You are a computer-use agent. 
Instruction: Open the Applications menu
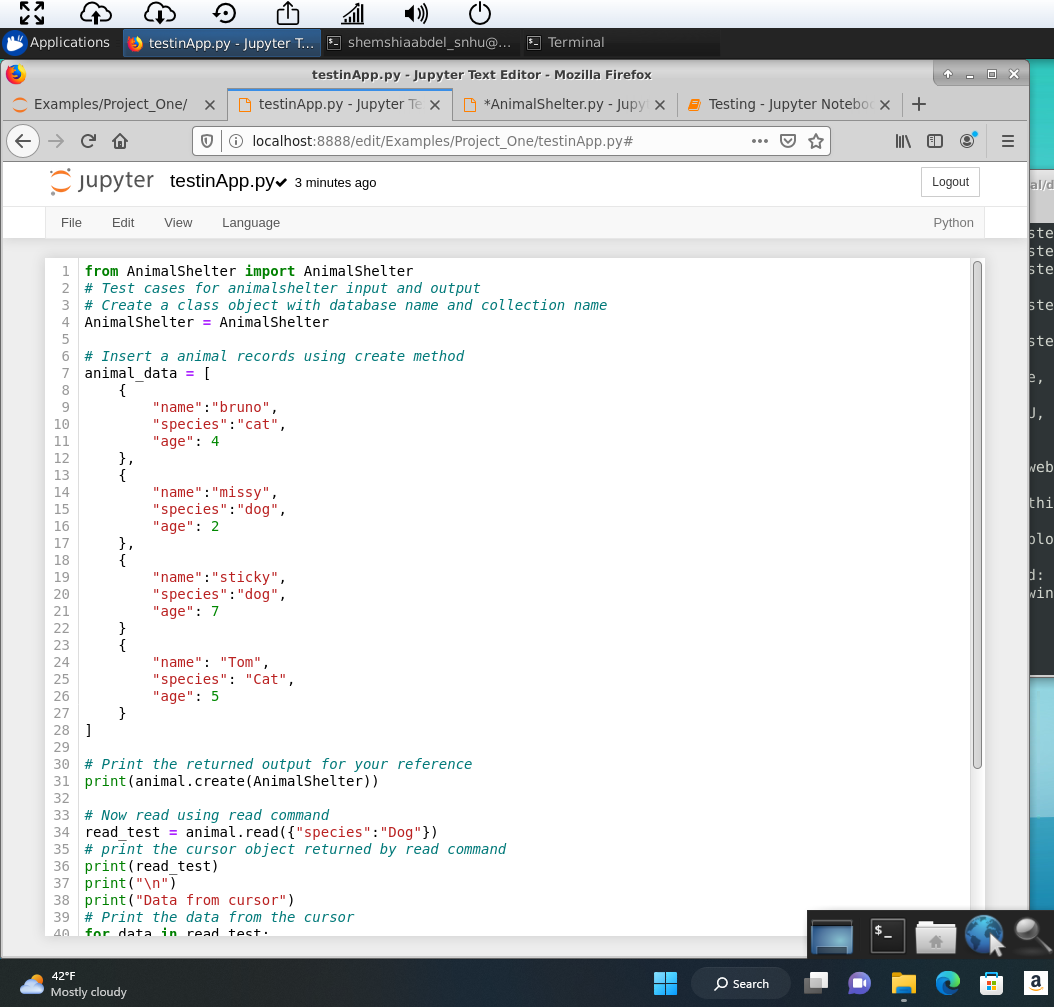click(58, 42)
